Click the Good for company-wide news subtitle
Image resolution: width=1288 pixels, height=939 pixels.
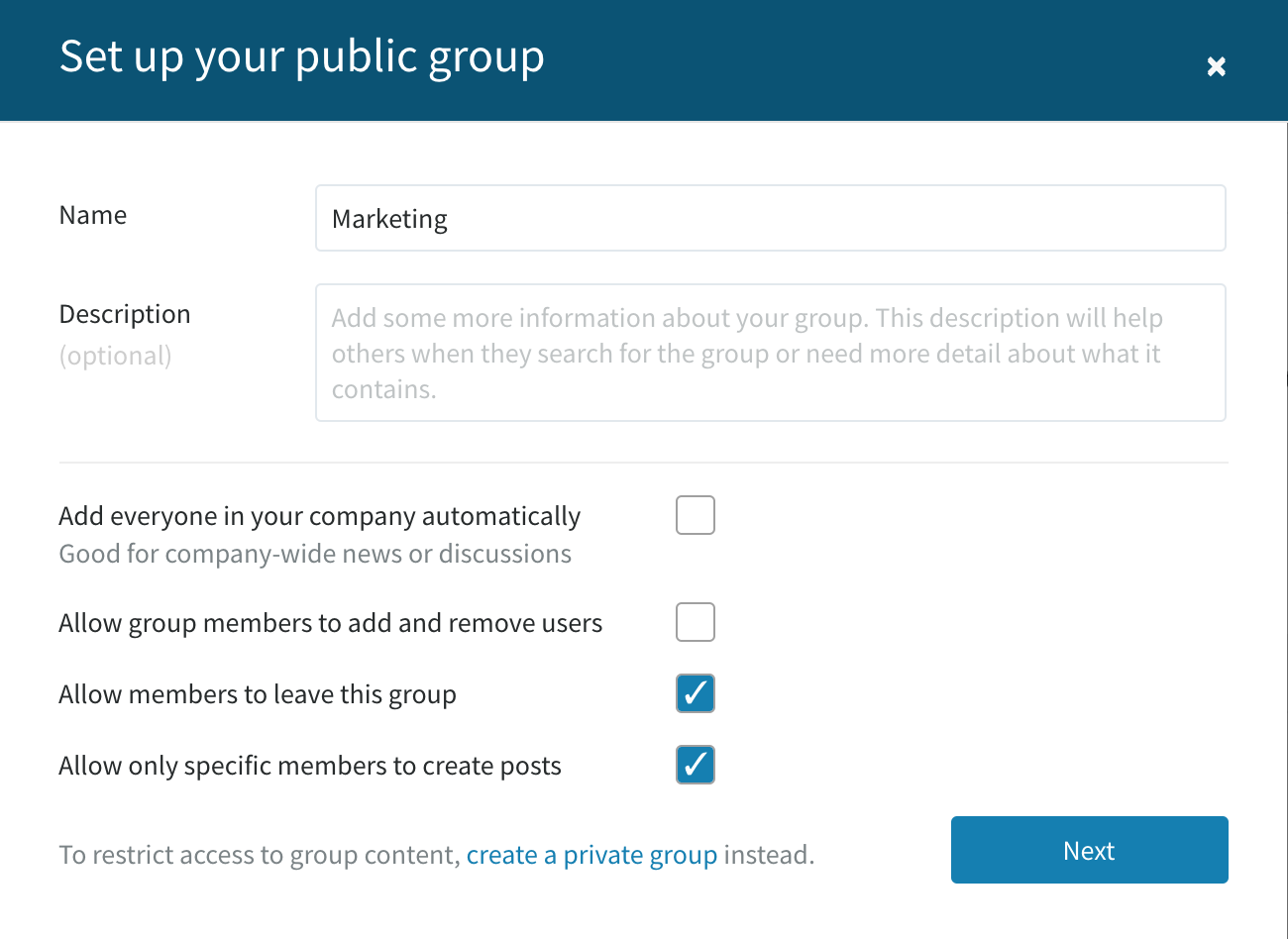point(315,554)
